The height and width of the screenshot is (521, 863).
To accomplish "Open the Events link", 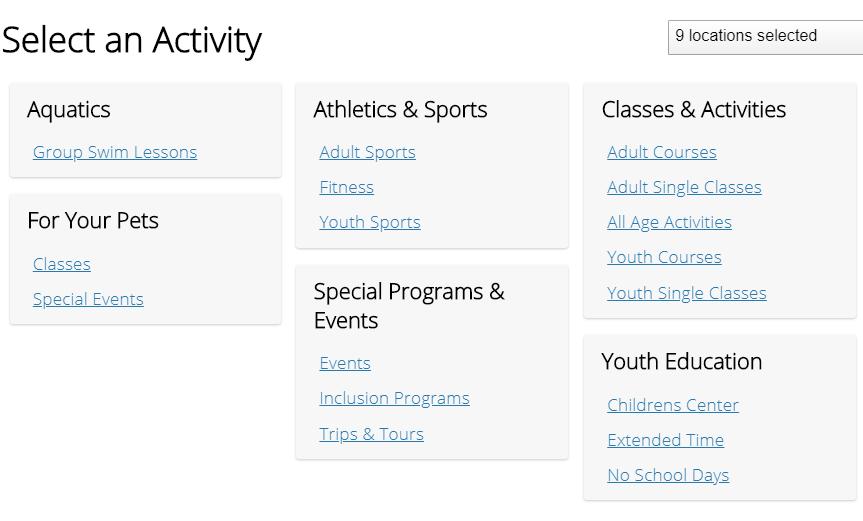I will coord(345,363).
